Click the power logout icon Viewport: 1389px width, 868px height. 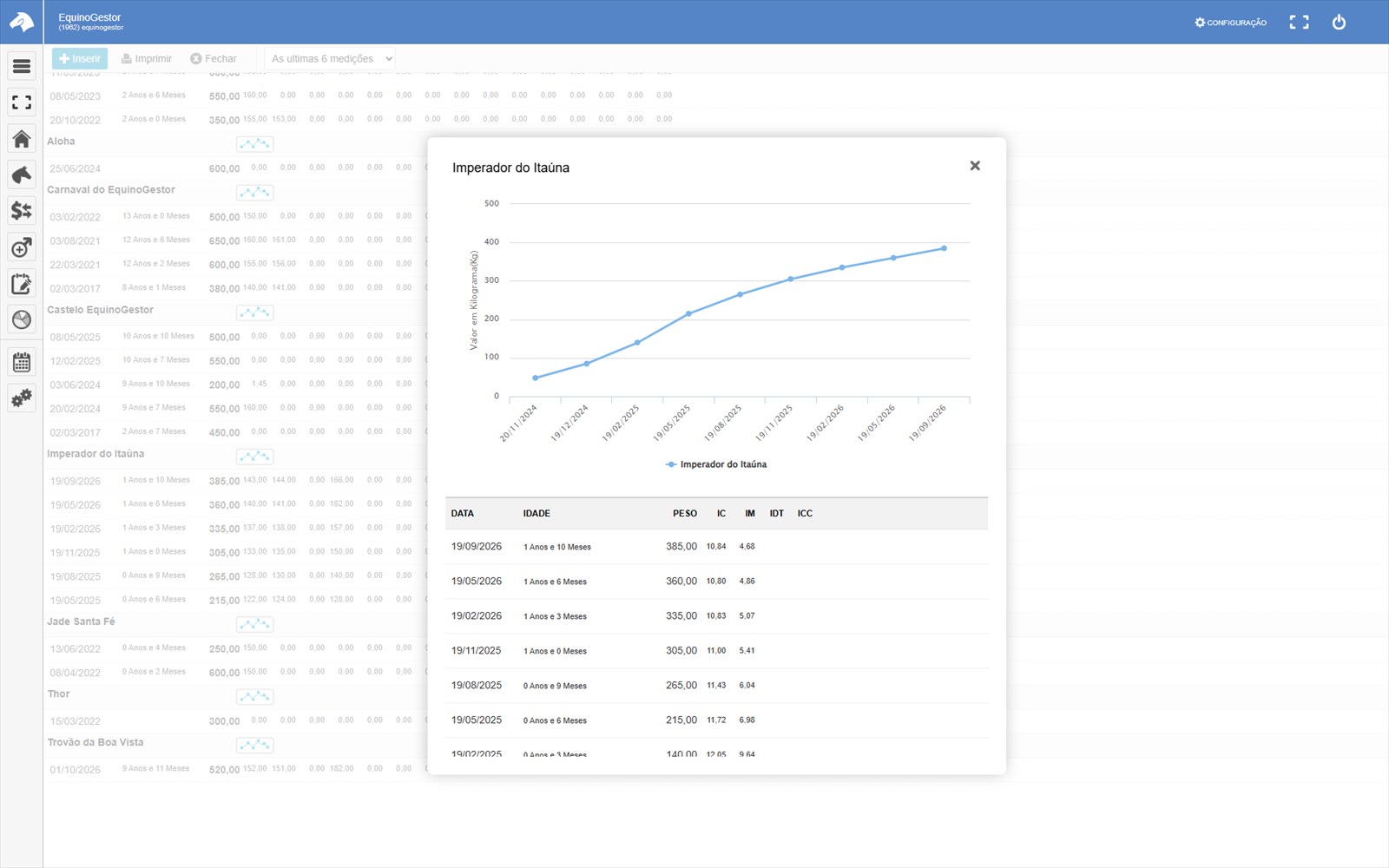(1339, 23)
